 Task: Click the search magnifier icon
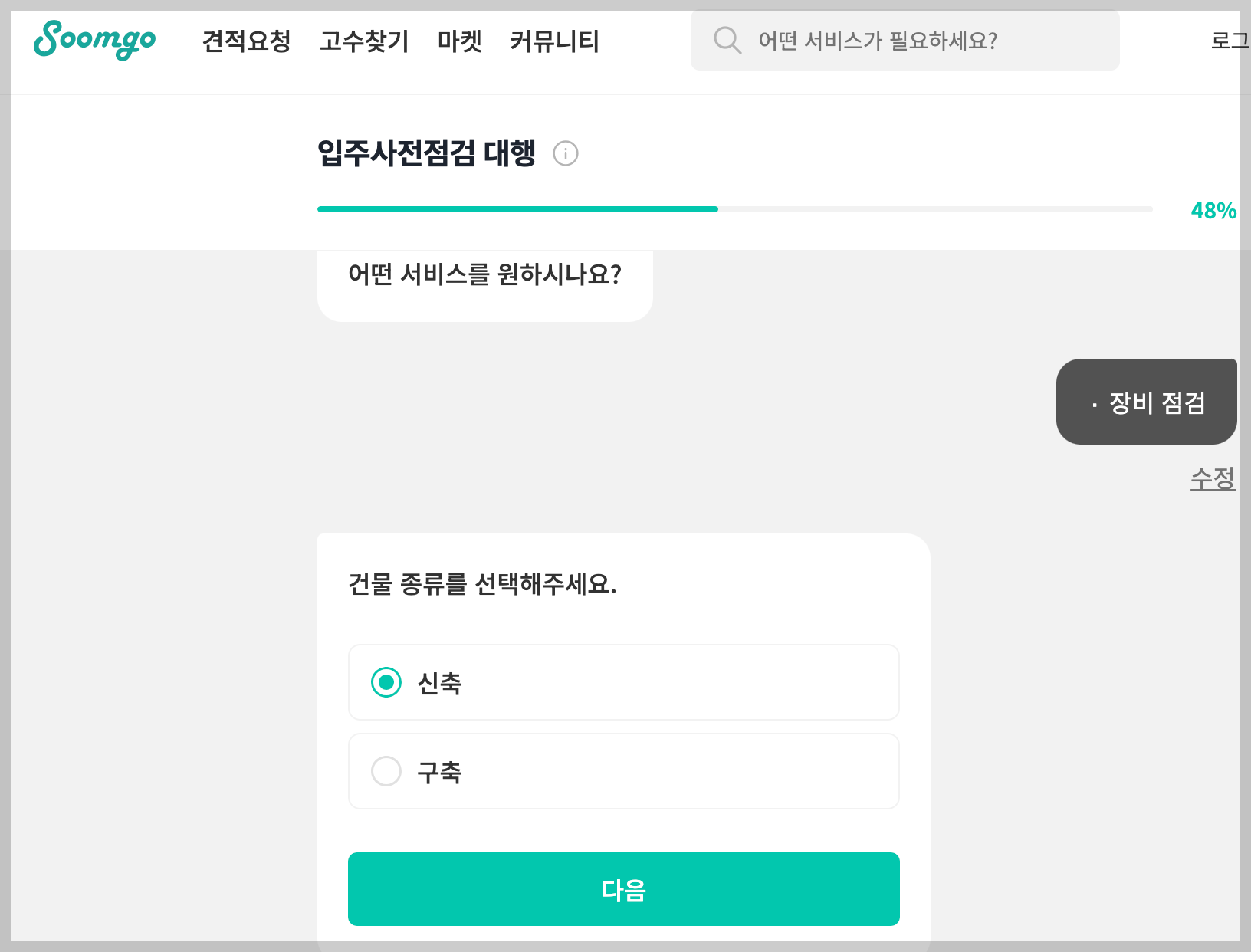tap(727, 40)
